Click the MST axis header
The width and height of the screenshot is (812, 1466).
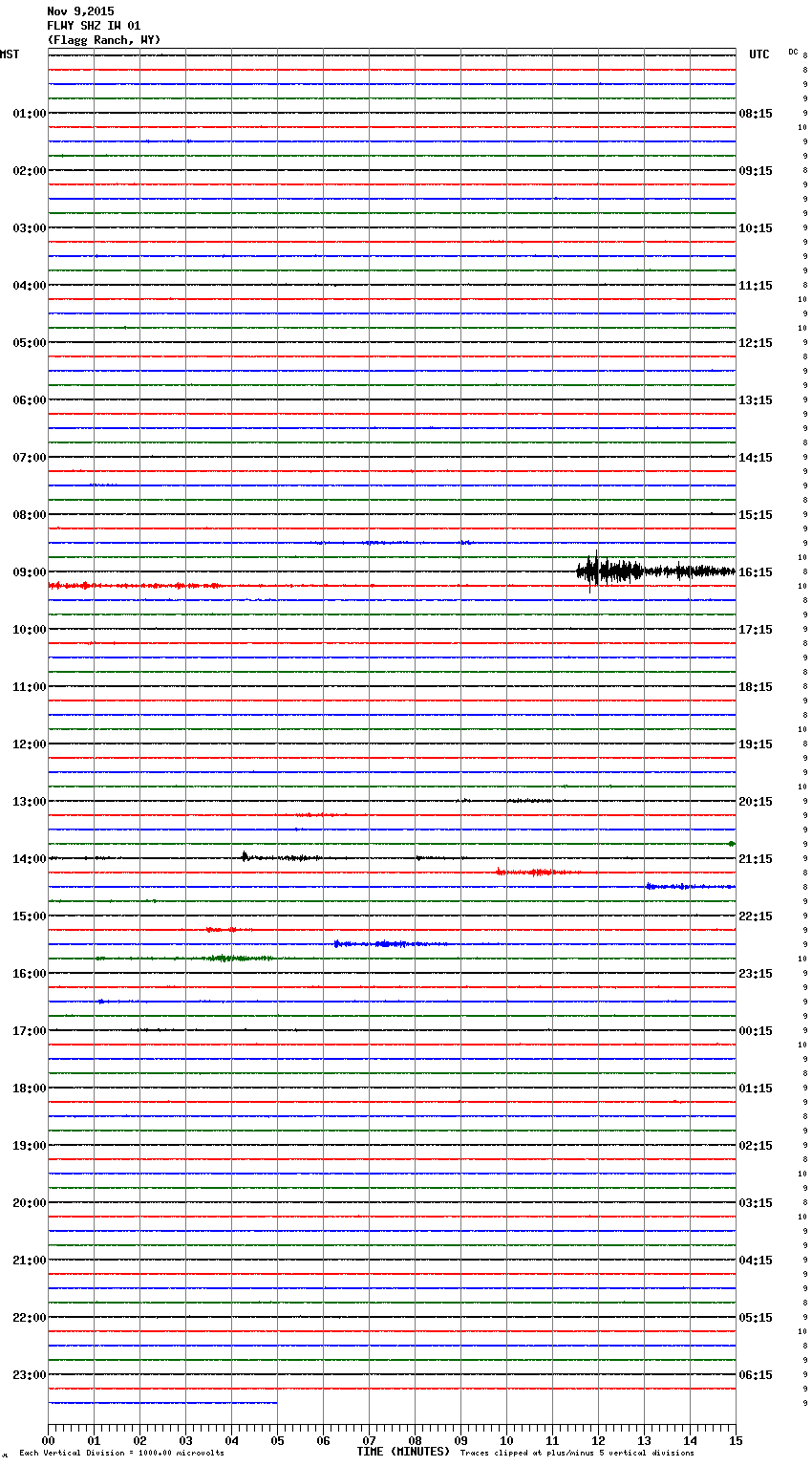pos(10,54)
